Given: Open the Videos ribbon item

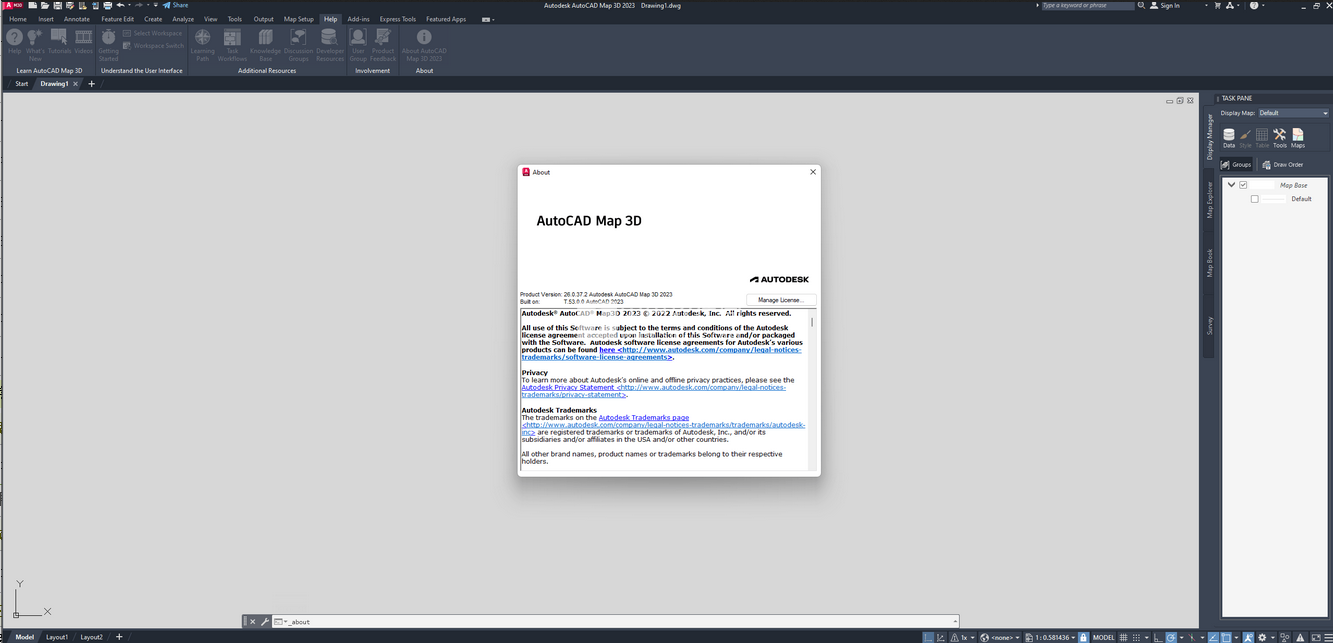Looking at the screenshot, I should coord(83,41).
